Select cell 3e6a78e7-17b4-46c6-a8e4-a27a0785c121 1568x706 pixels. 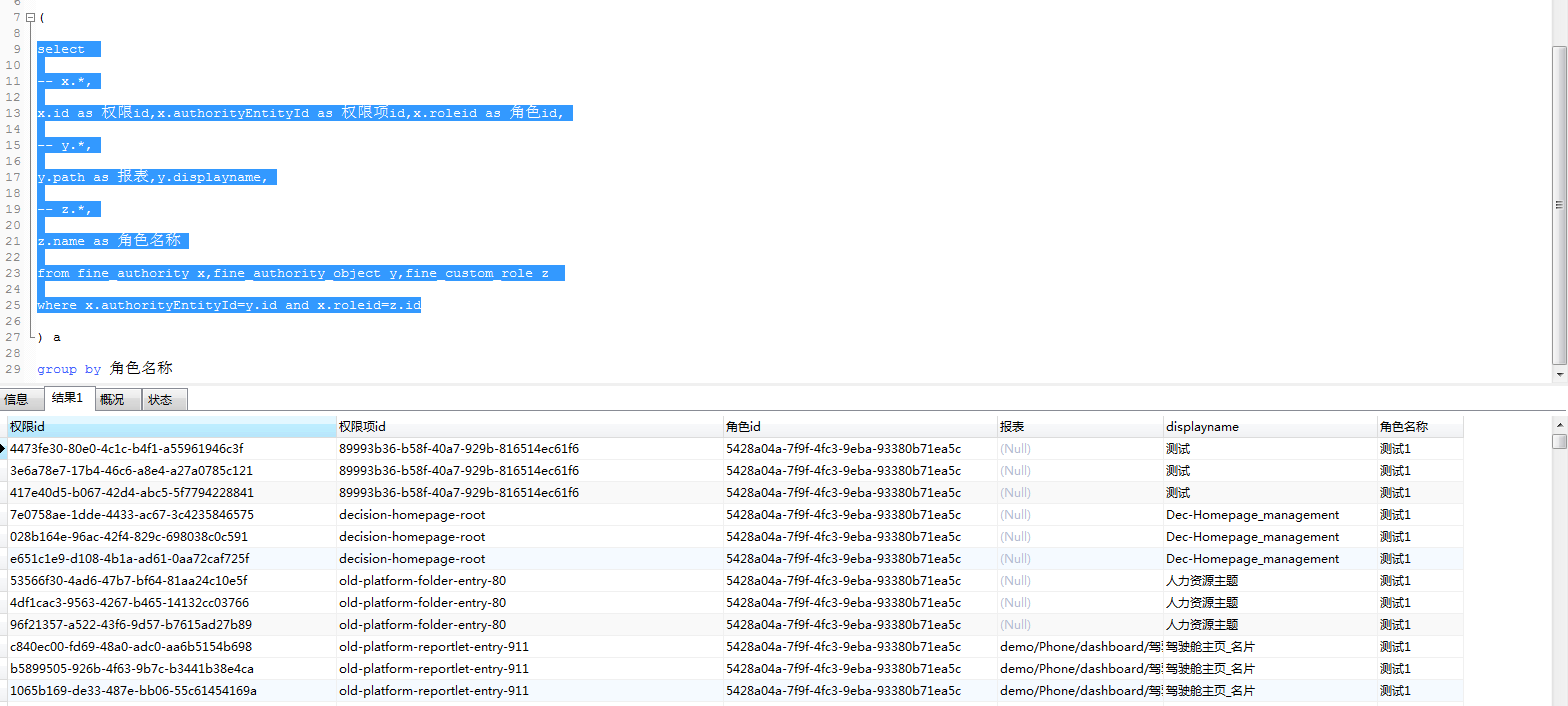(x=172, y=471)
